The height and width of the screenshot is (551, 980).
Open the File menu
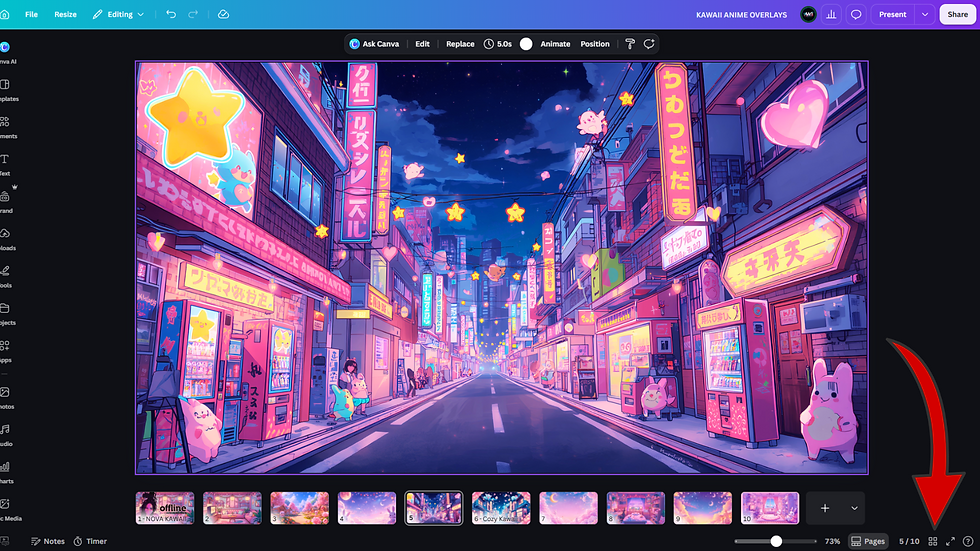31,14
